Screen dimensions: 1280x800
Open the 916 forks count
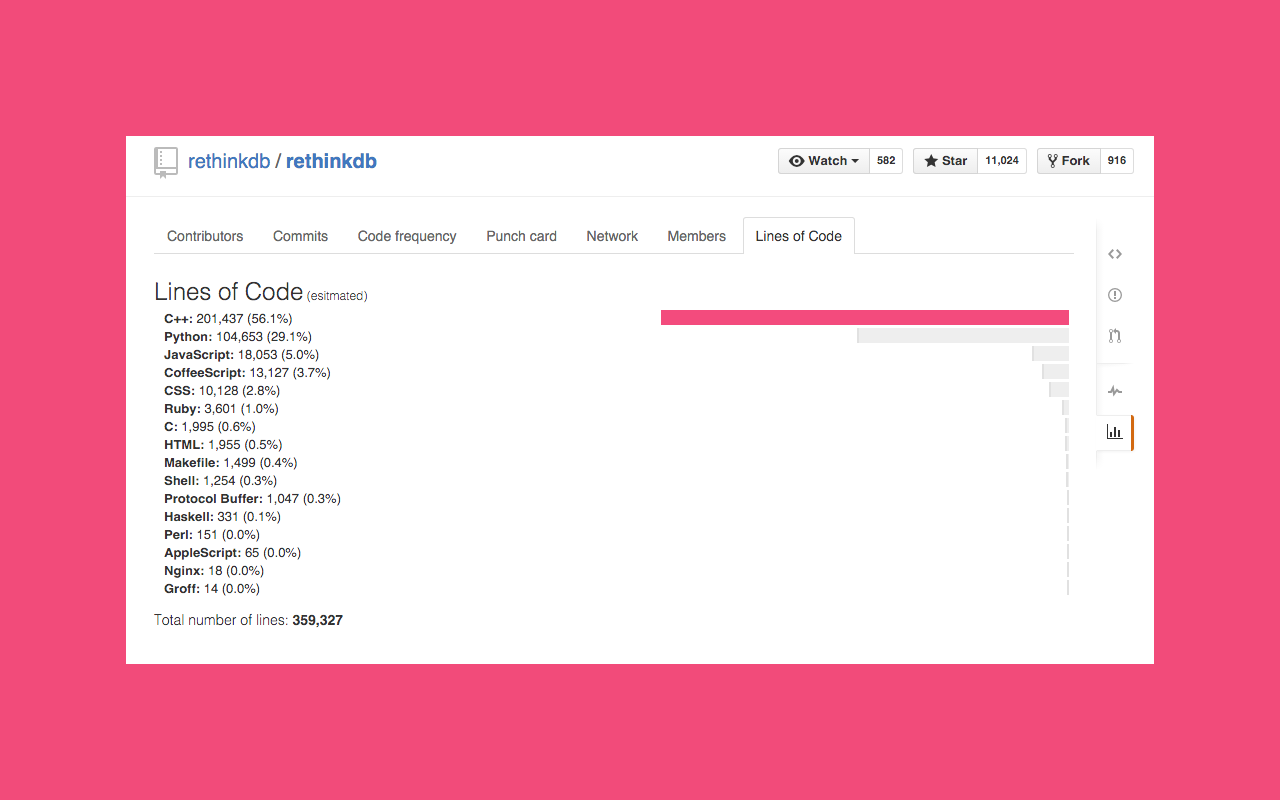[x=1117, y=161]
